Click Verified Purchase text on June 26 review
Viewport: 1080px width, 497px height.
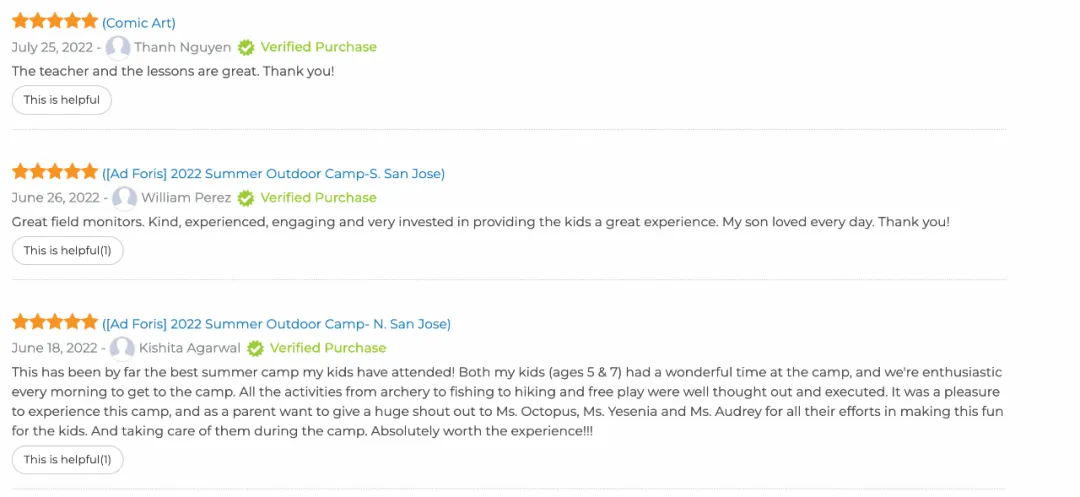[318, 198]
